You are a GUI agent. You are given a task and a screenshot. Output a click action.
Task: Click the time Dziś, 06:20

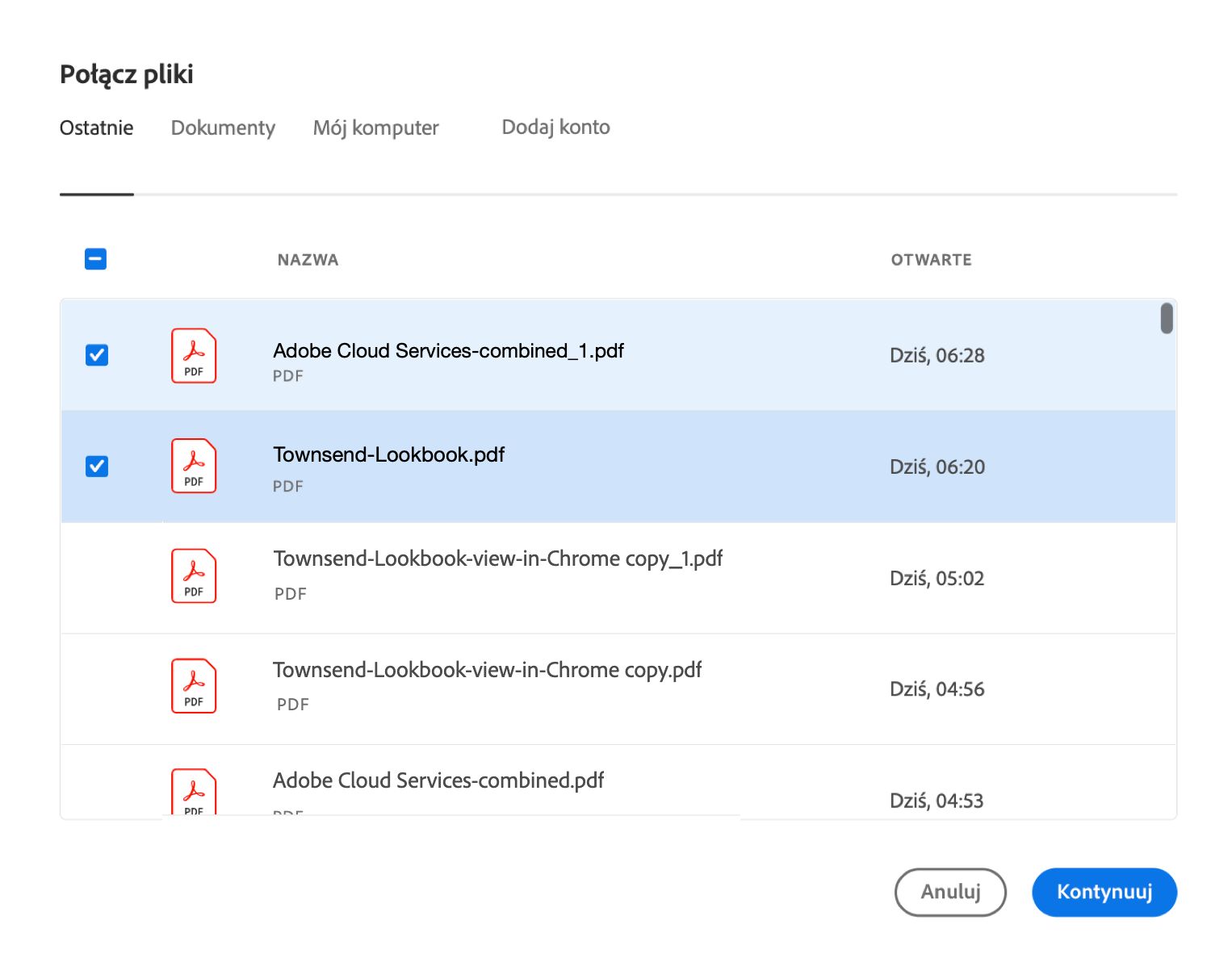(x=937, y=467)
